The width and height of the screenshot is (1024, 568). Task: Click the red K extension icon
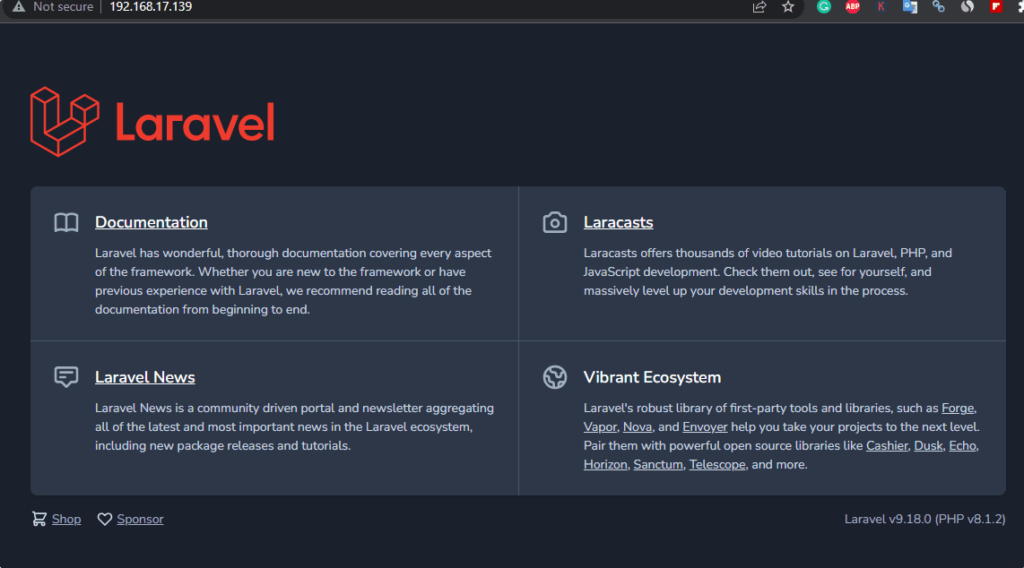(881, 7)
